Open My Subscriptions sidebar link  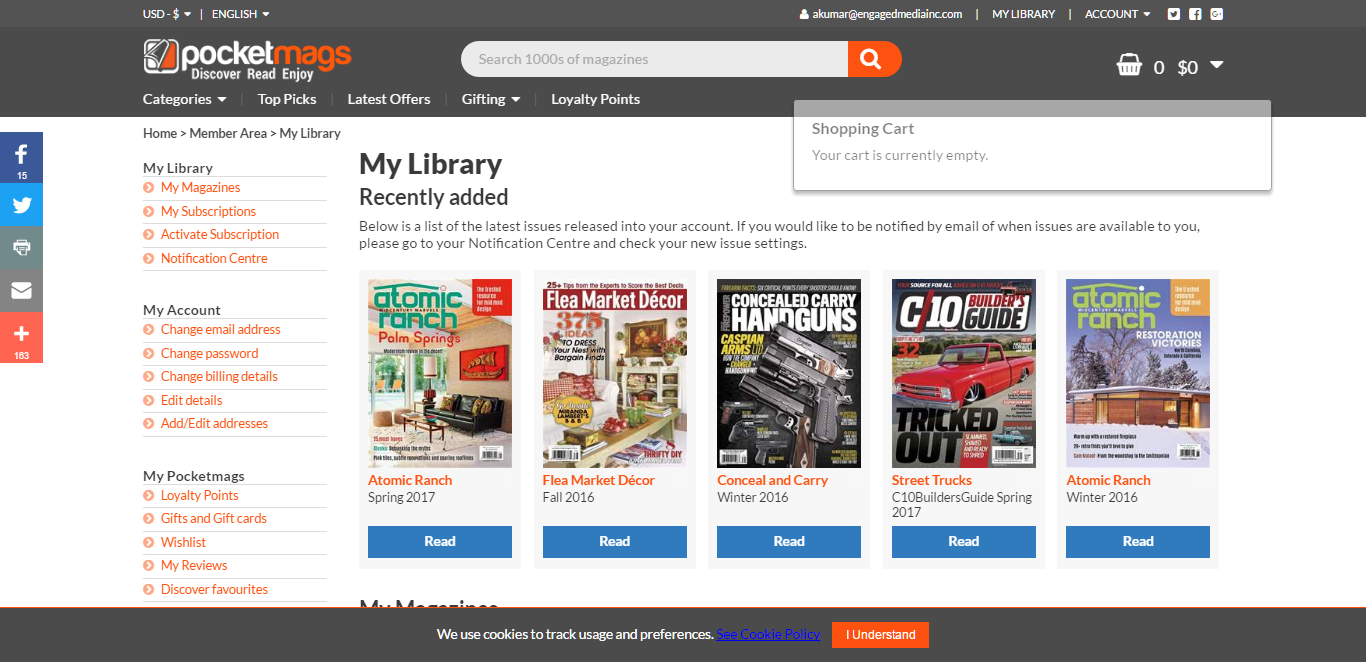[x=208, y=211]
